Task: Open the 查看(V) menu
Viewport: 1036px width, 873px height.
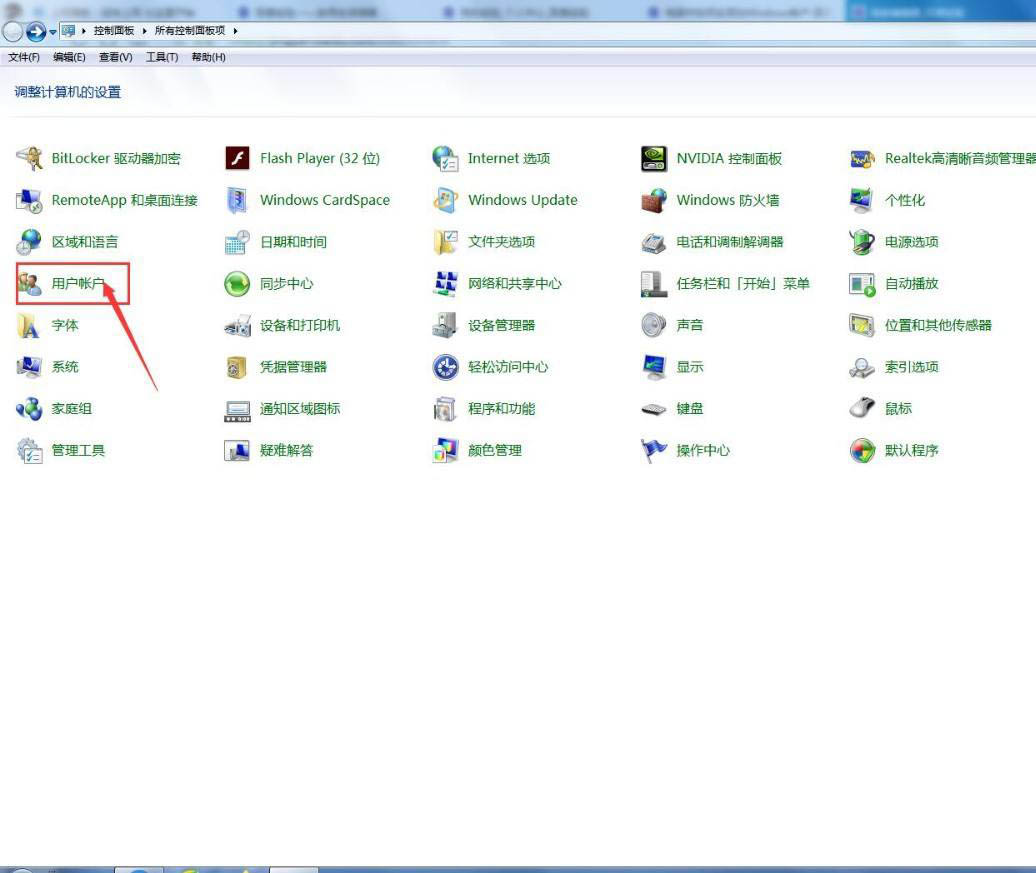Action: pos(116,57)
